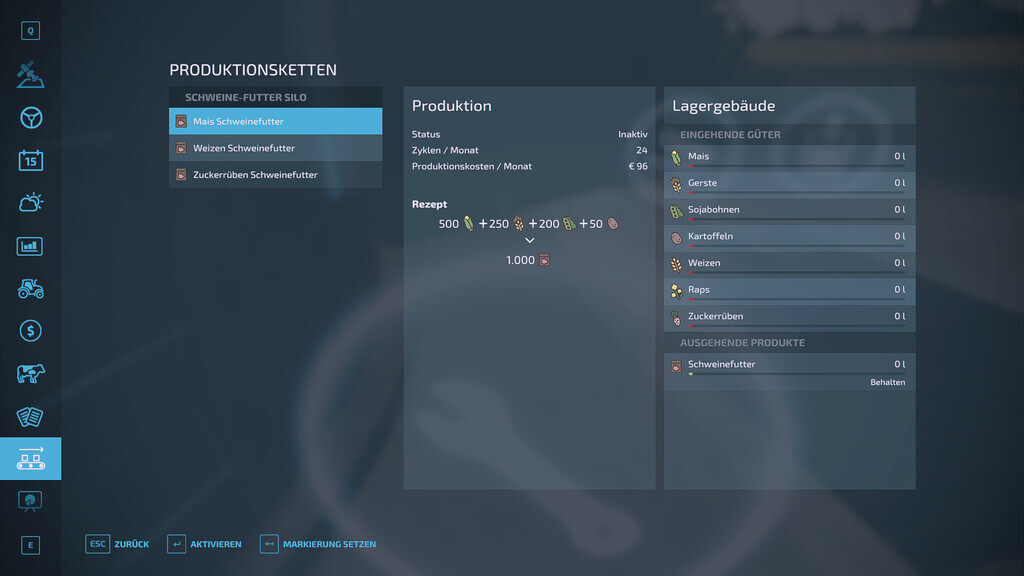Click the pig feed output icon in recipe

pos(545,260)
